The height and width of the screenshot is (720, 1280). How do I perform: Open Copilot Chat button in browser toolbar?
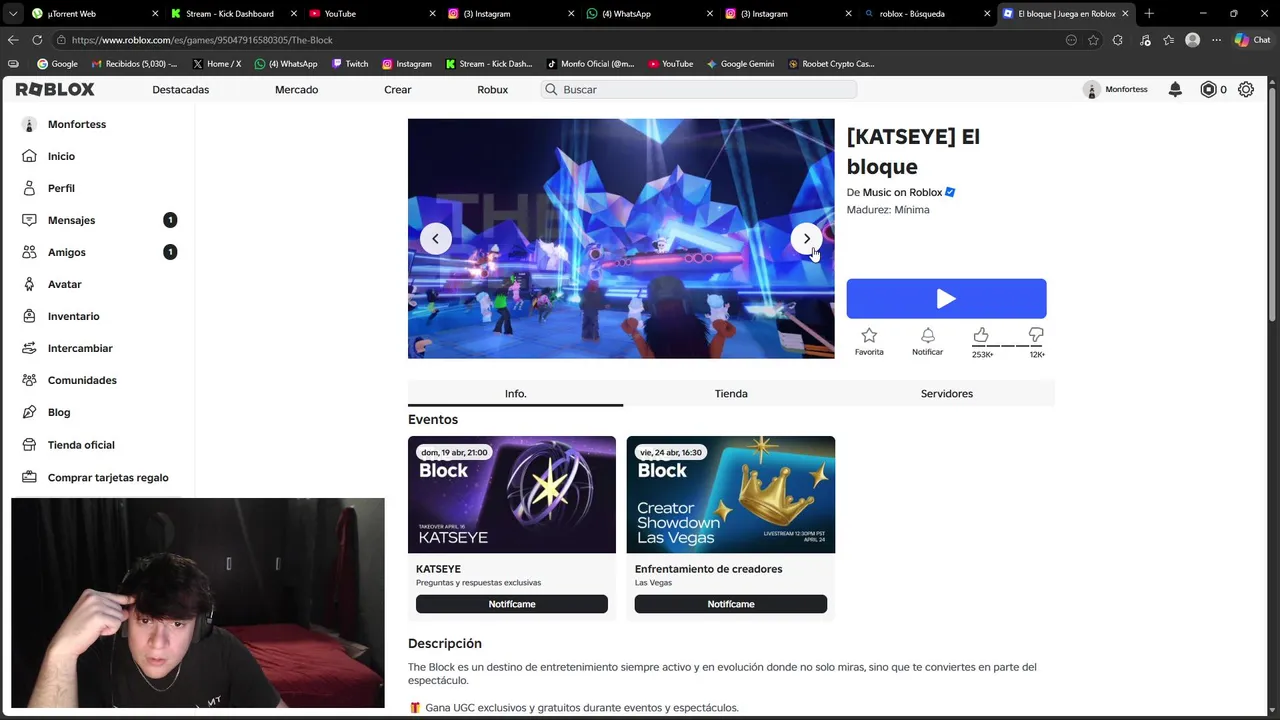[x=1252, y=40]
